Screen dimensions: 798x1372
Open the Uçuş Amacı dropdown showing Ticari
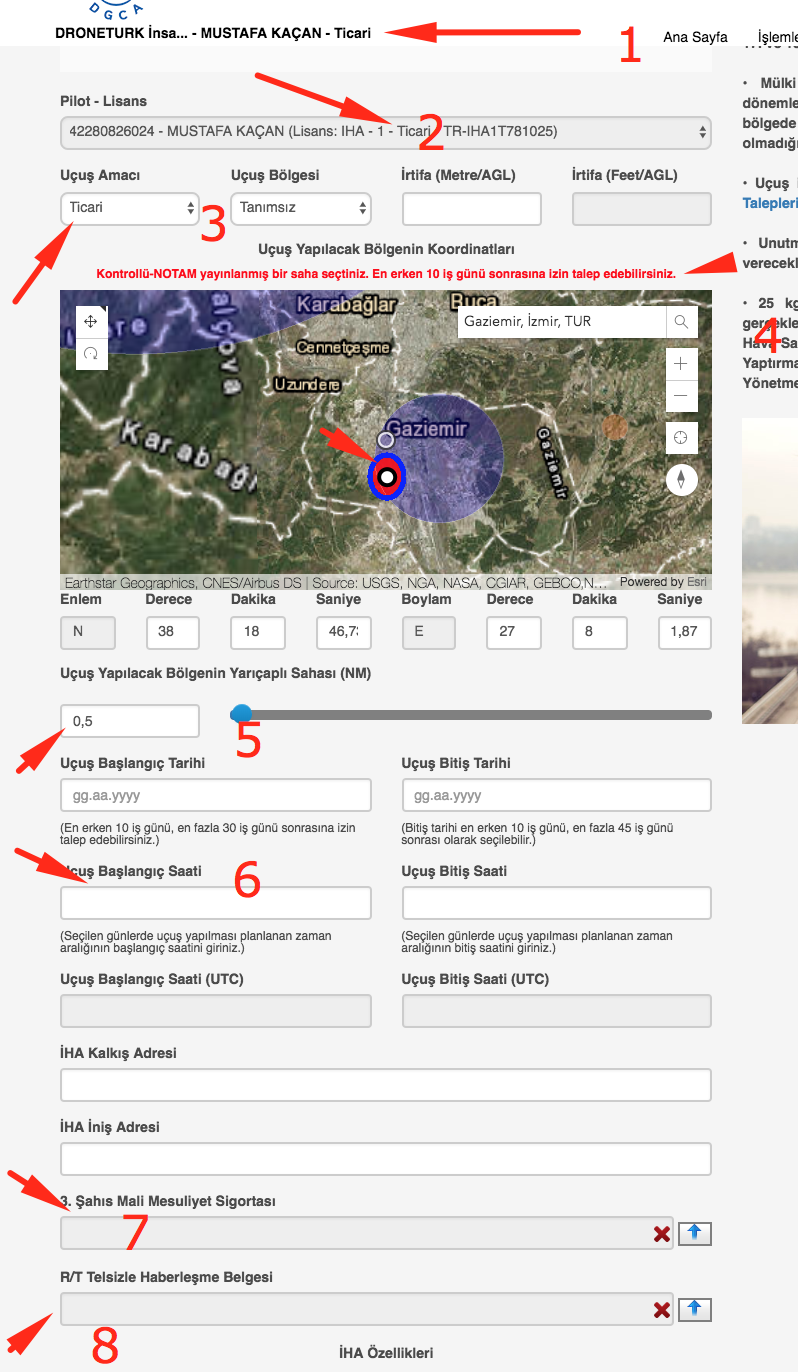click(130, 209)
